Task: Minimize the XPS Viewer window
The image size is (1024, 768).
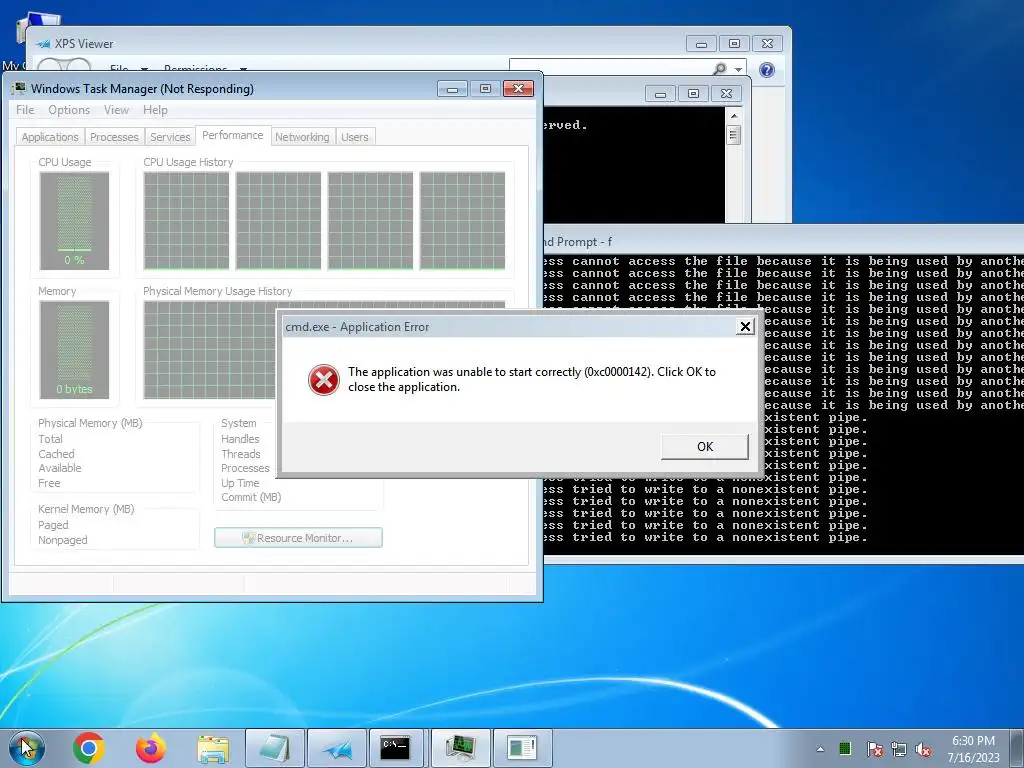Action: [x=701, y=44]
